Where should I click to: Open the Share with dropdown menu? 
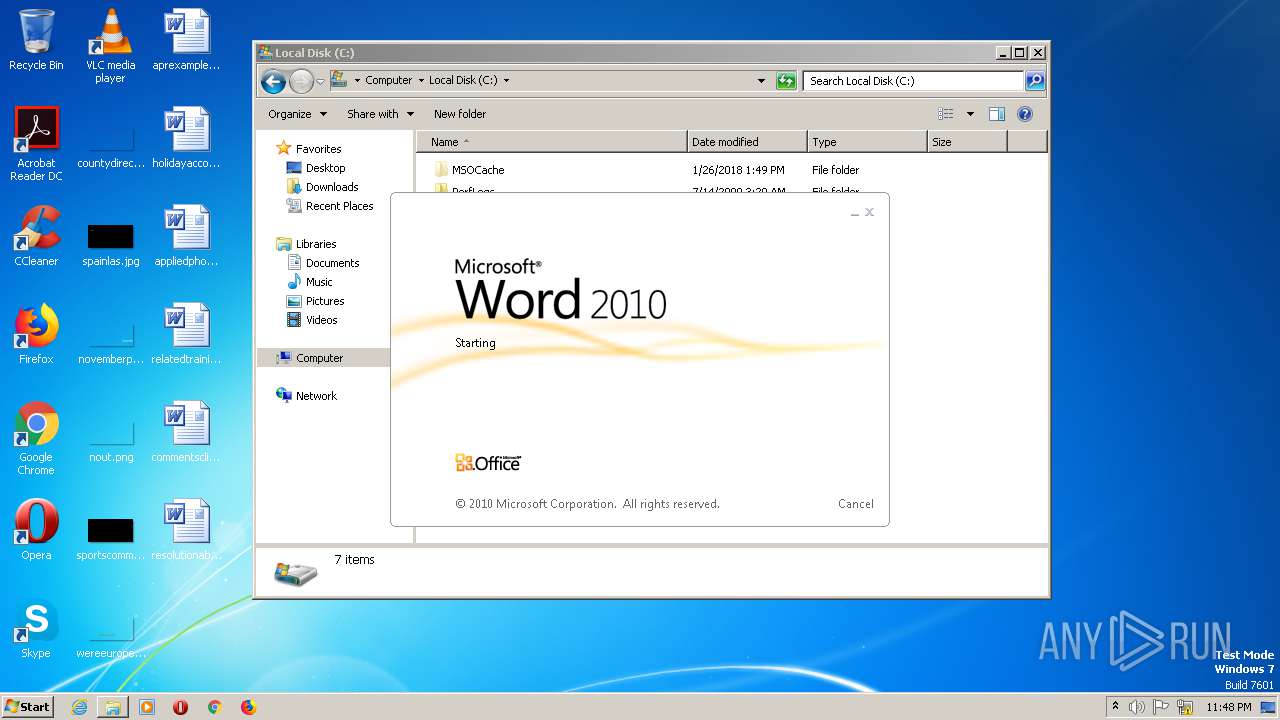point(380,114)
